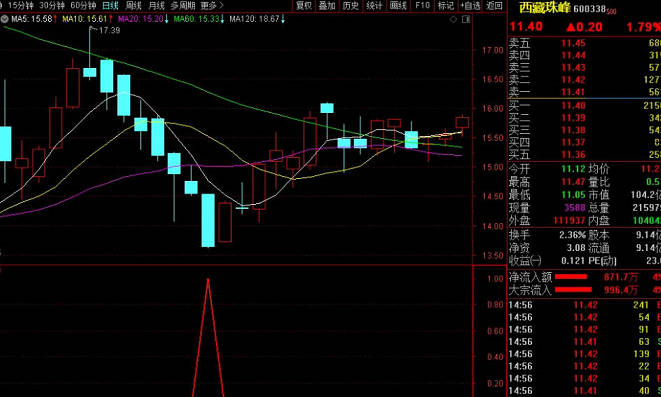661x397 pixels.
Task: Switch to the 30分钟 period tab
Action: (52, 5)
